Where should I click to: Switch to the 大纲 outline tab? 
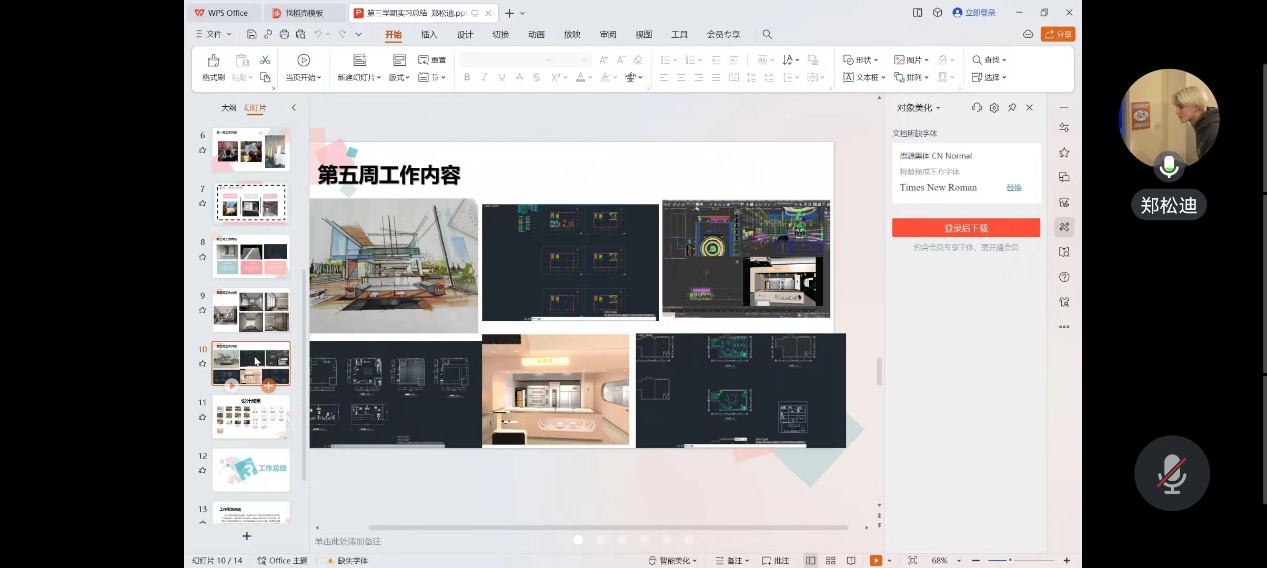tap(228, 108)
